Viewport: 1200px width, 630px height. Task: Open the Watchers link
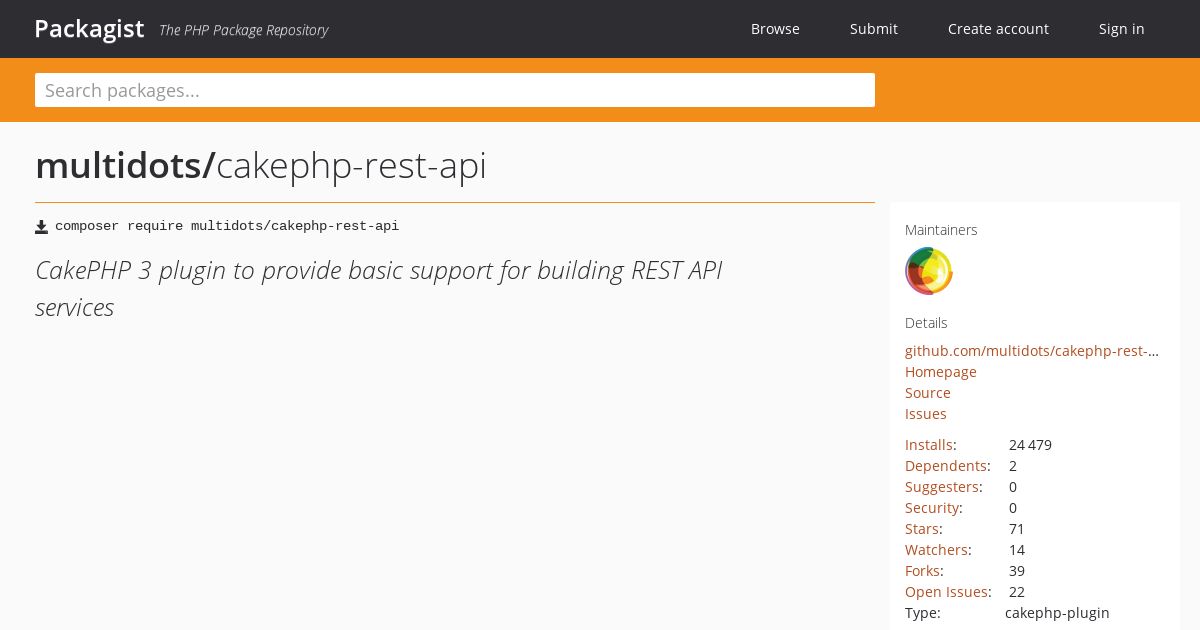[936, 550]
